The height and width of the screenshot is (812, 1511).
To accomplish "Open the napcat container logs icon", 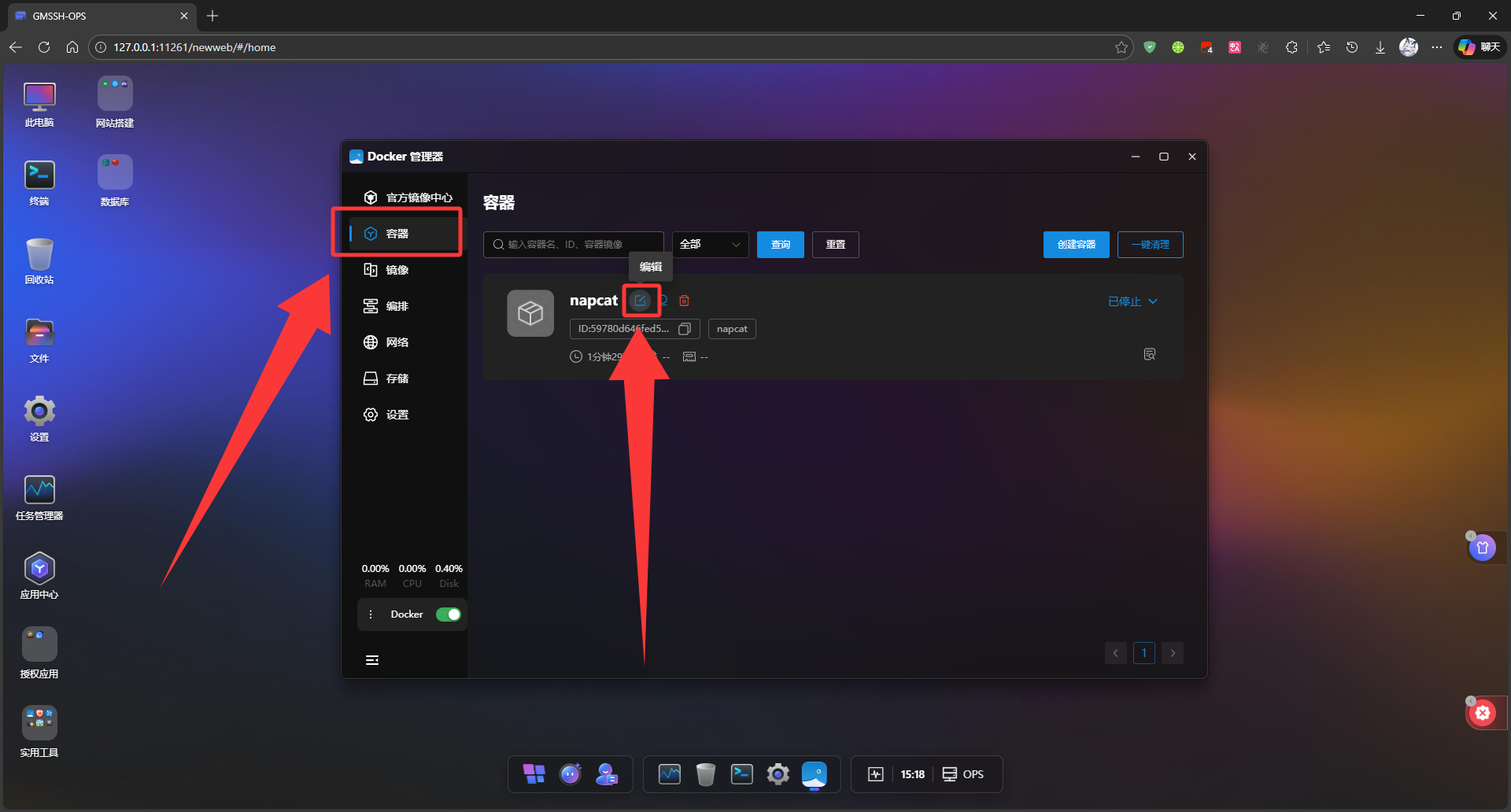I will pyautogui.click(x=1149, y=354).
